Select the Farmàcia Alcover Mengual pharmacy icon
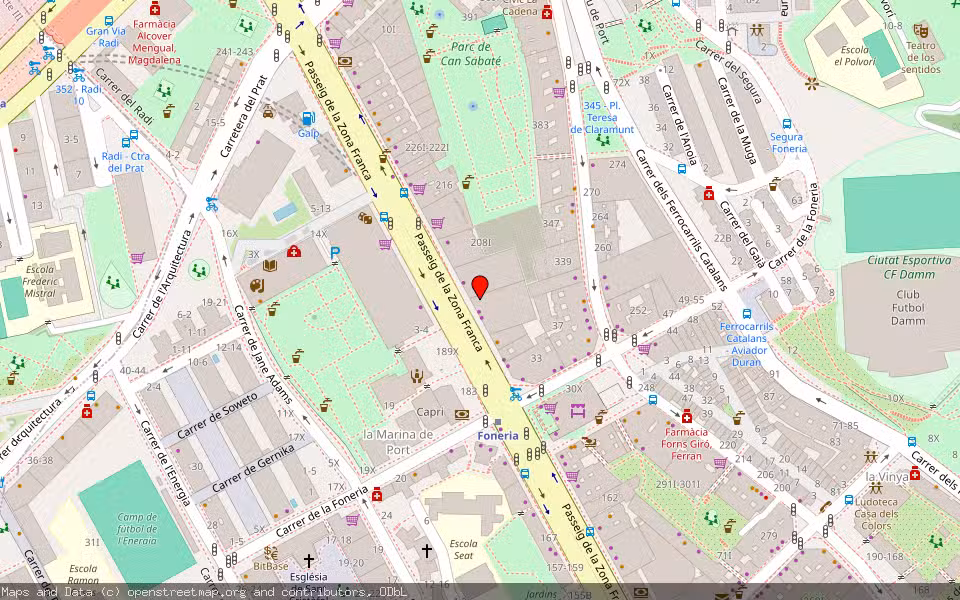 [155, 9]
